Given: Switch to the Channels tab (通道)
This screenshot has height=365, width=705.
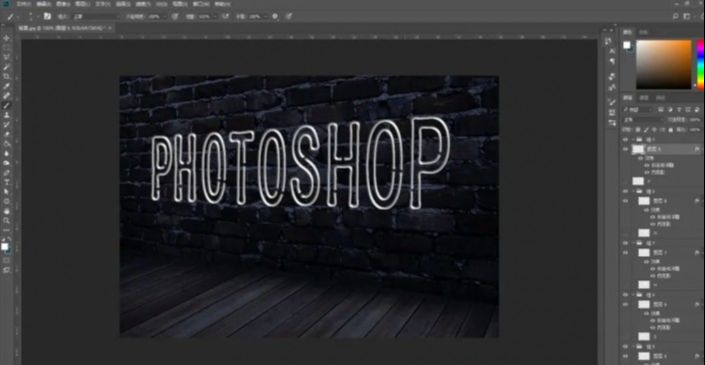Looking at the screenshot, I should coord(644,98).
